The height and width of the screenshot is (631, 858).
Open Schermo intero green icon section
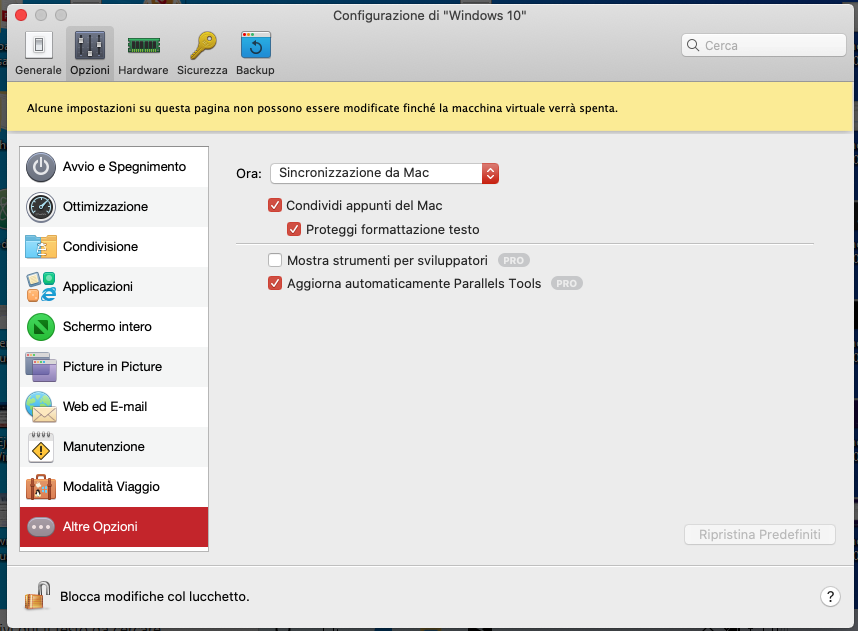(x=40, y=327)
